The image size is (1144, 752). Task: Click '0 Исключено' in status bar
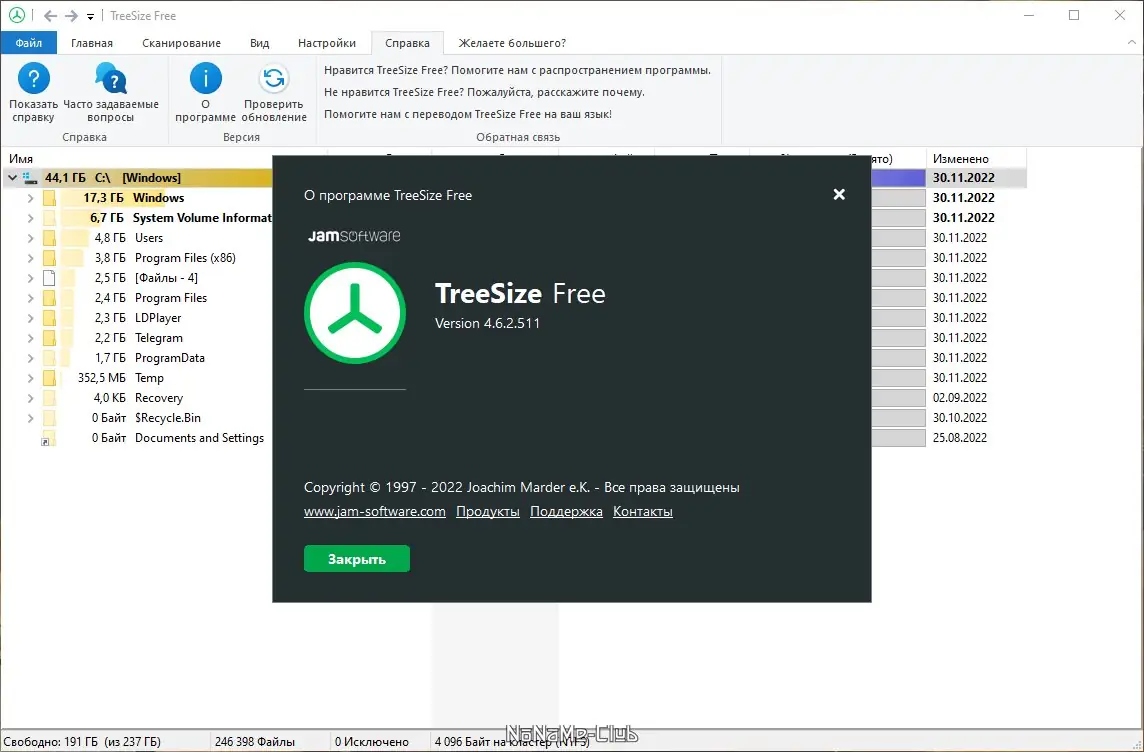coord(372,742)
